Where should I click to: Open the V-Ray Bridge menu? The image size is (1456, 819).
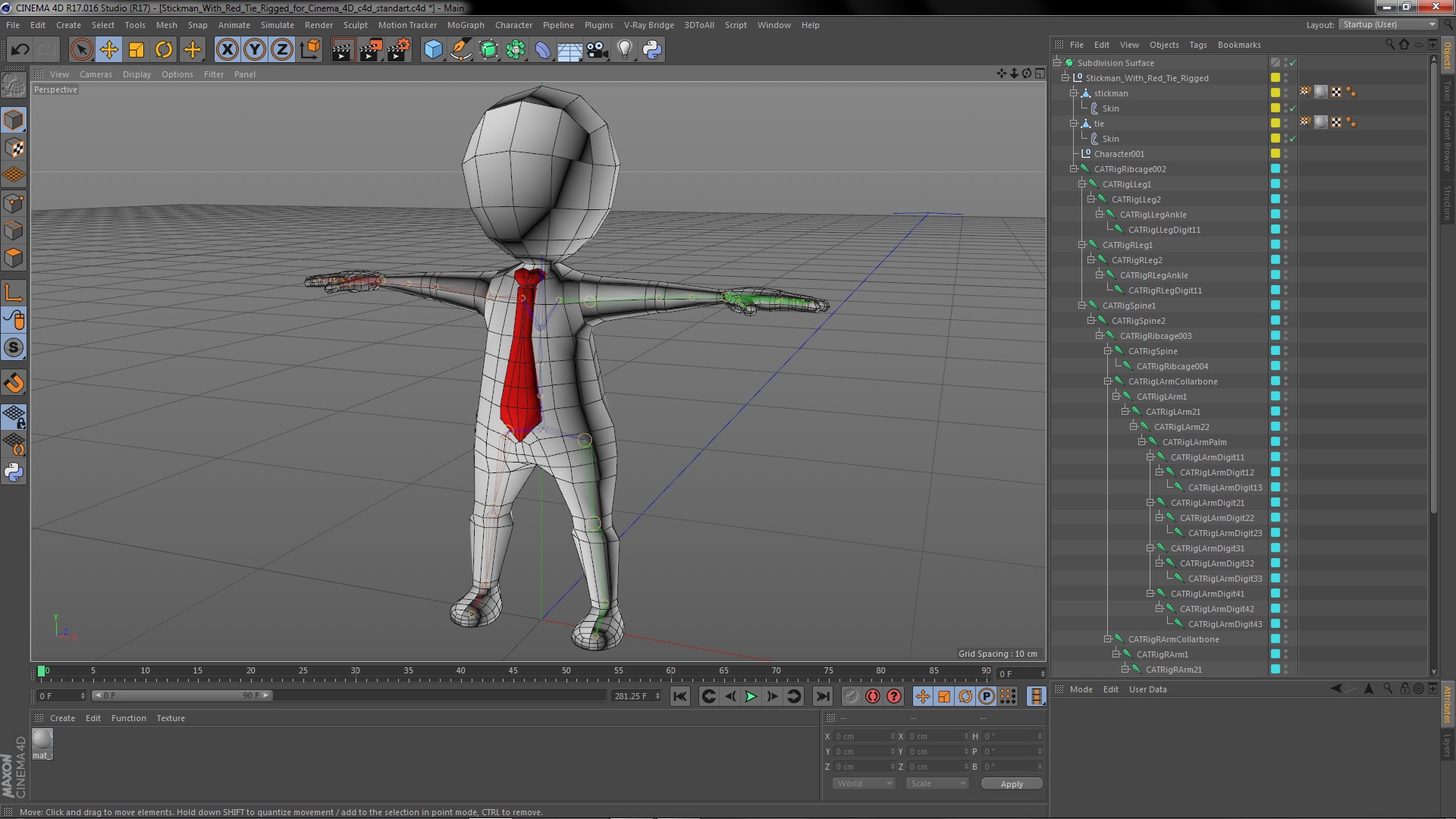click(x=648, y=25)
